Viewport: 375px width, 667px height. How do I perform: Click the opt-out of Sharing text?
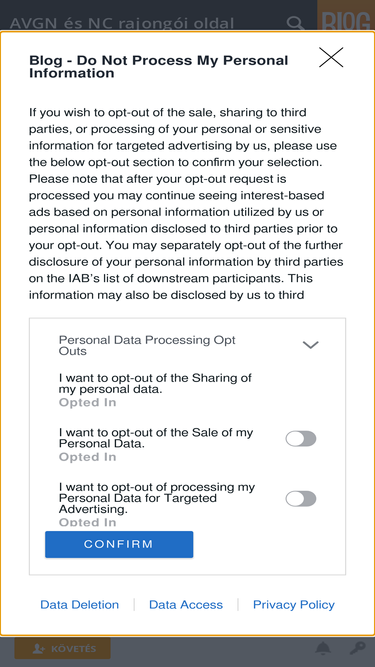click(155, 383)
